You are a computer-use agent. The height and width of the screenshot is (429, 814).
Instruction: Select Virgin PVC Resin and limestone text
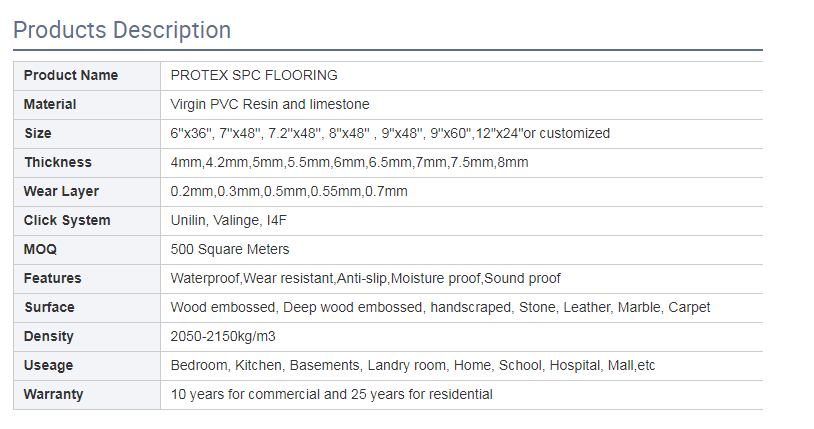(x=270, y=104)
